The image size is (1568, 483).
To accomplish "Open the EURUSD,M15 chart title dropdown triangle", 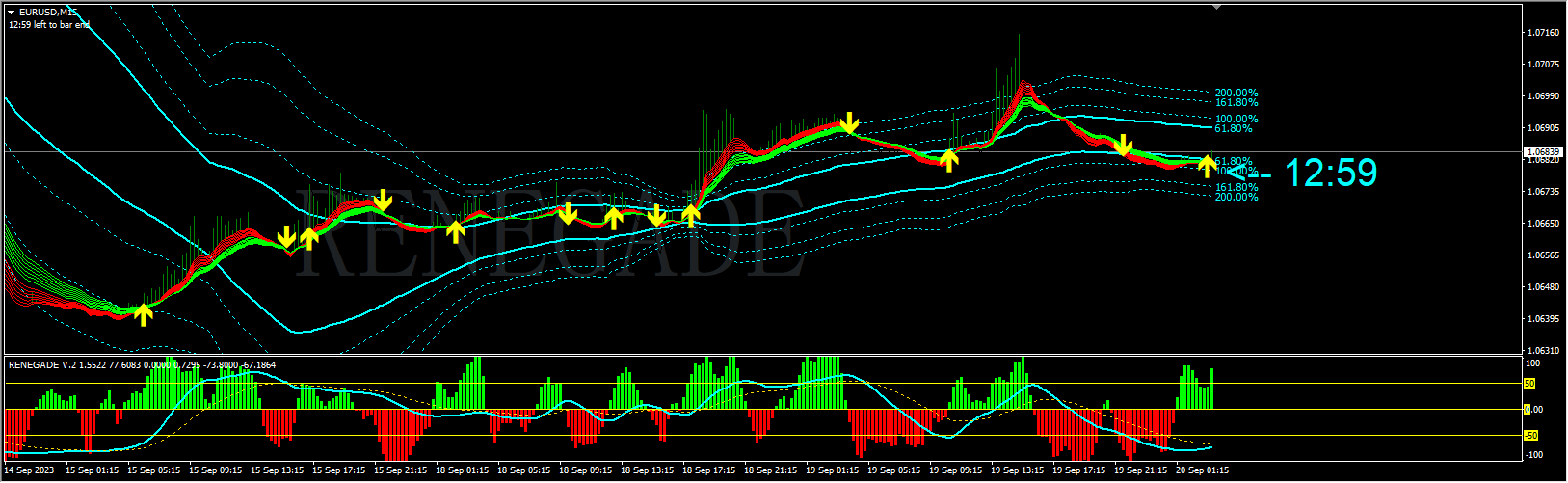I will click(x=12, y=12).
